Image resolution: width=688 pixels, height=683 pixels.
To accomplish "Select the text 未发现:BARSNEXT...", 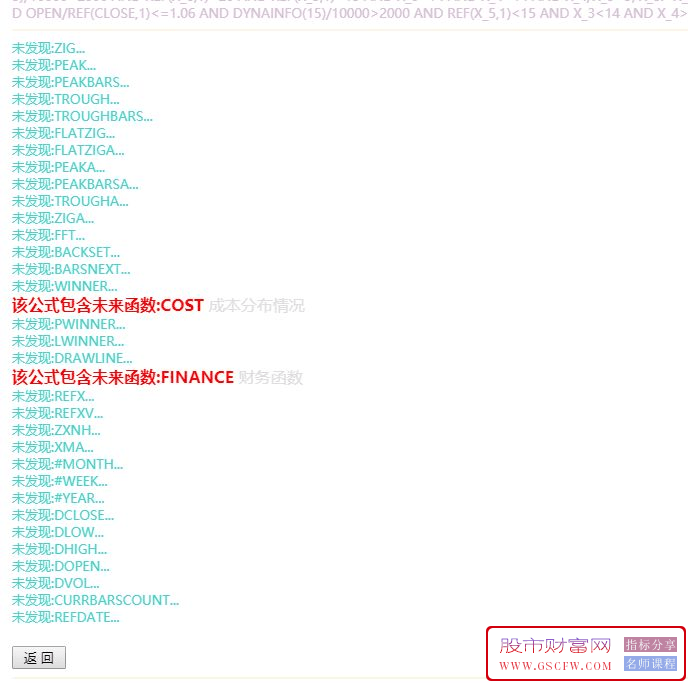I will (71, 269).
